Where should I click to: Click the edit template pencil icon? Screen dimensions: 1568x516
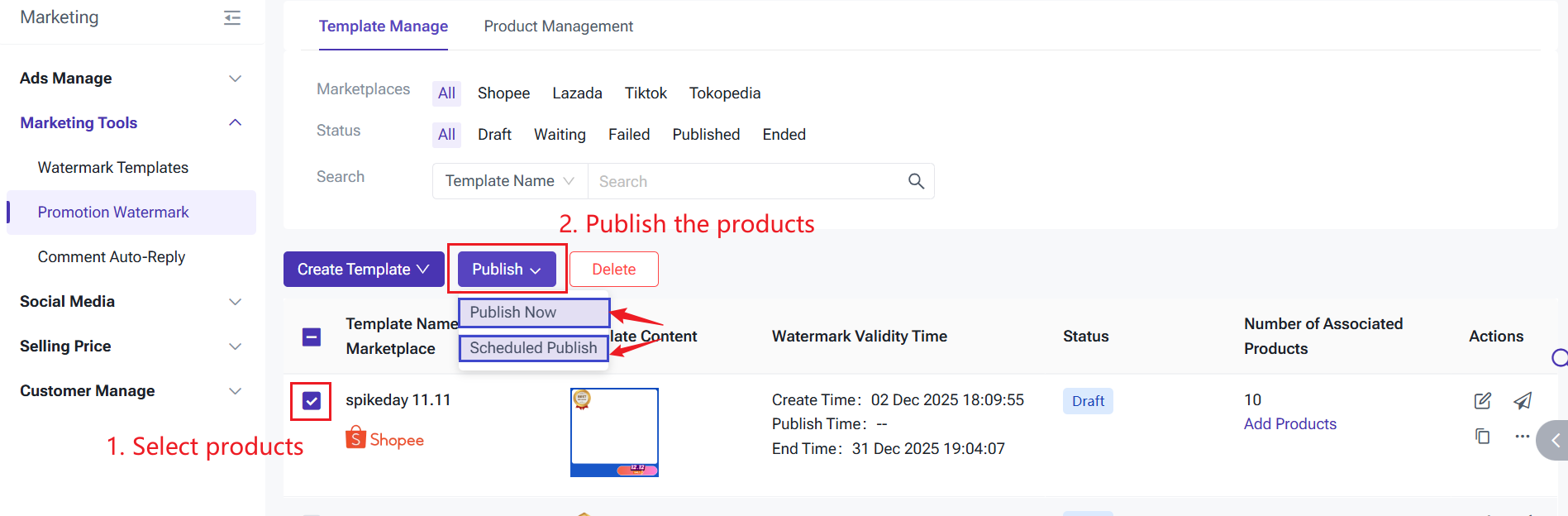[1482, 401]
